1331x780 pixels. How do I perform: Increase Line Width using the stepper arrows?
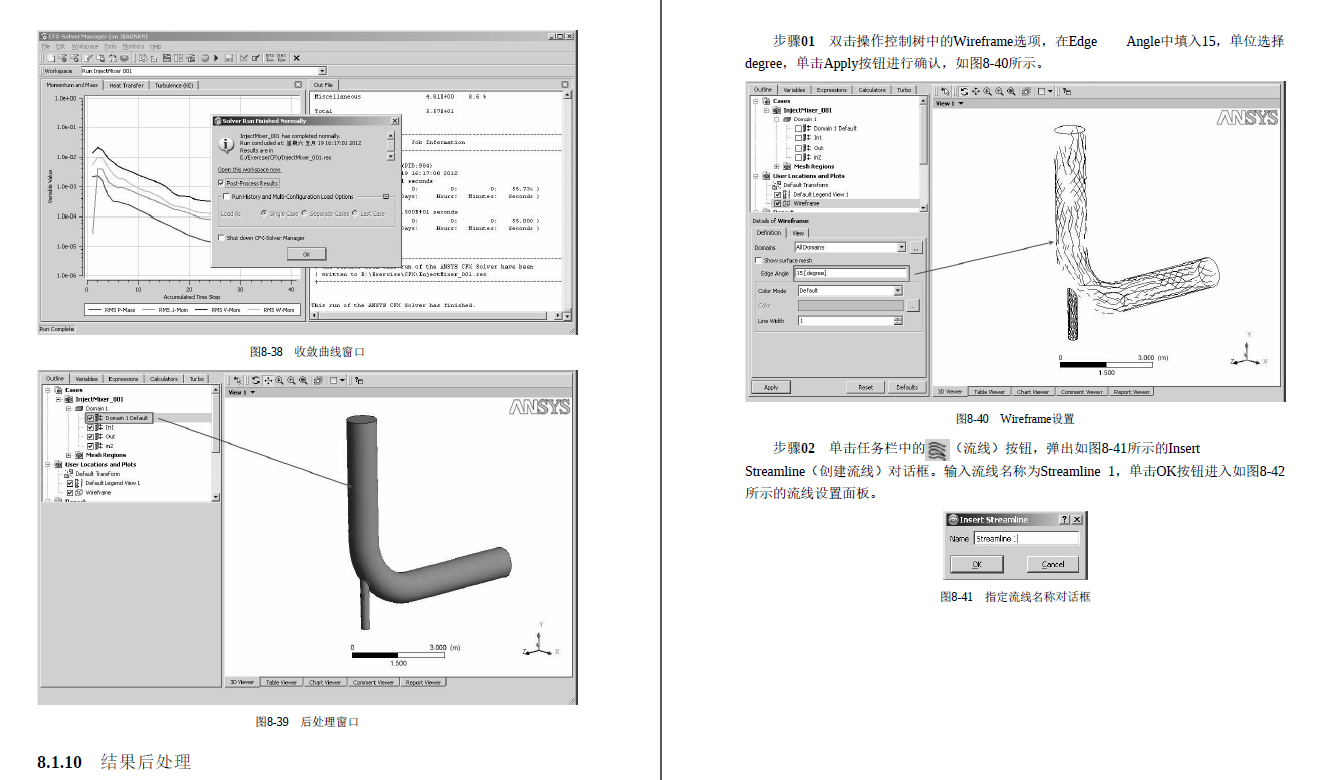coord(898,320)
